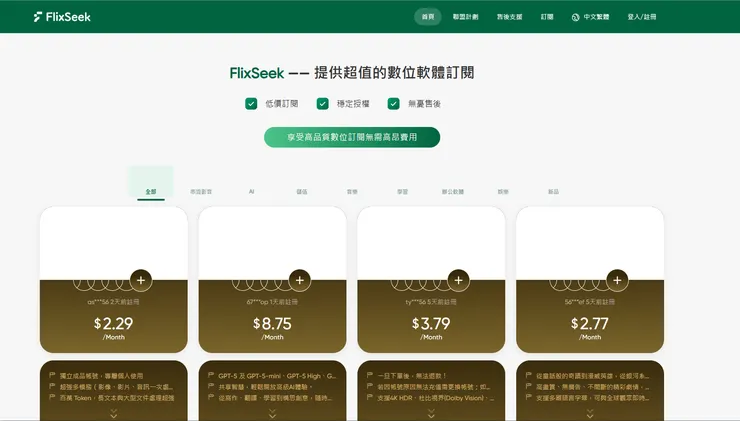Select the 學習 category tab
Viewport: 740px width, 421px height.
point(403,192)
